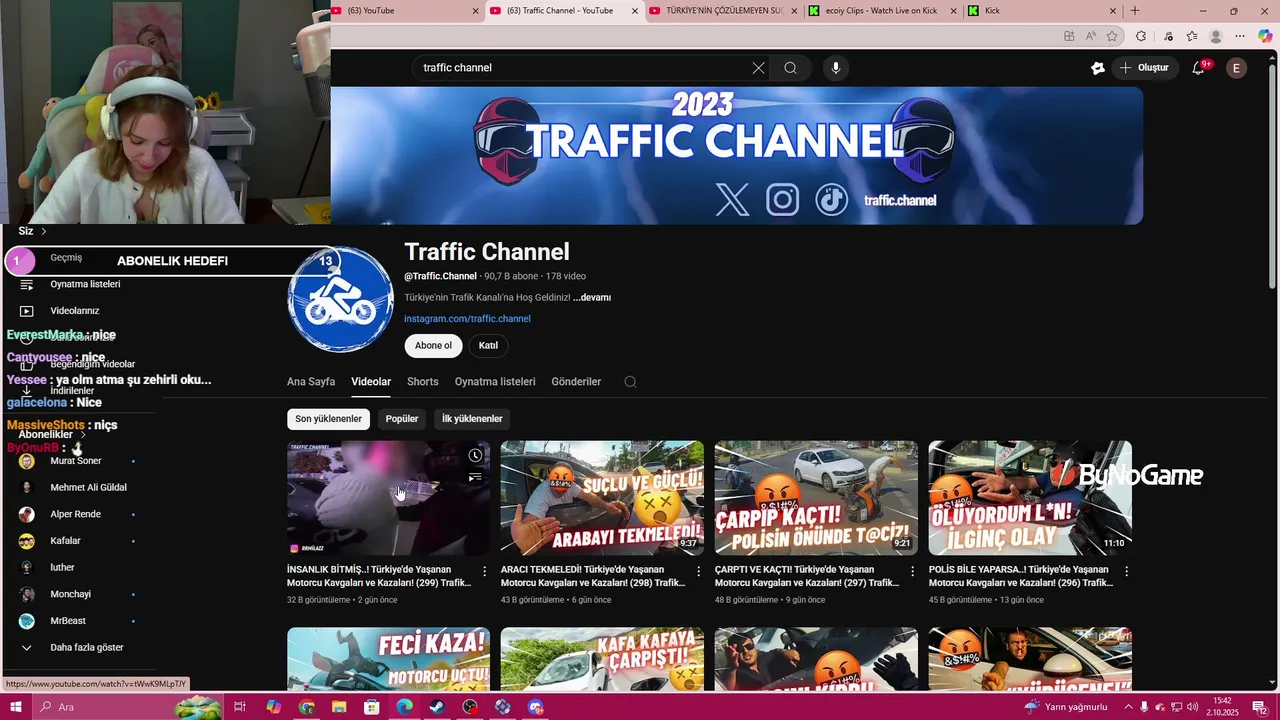Select the Videolar tab
The width and height of the screenshot is (1280, 720).
pos(371,382)
